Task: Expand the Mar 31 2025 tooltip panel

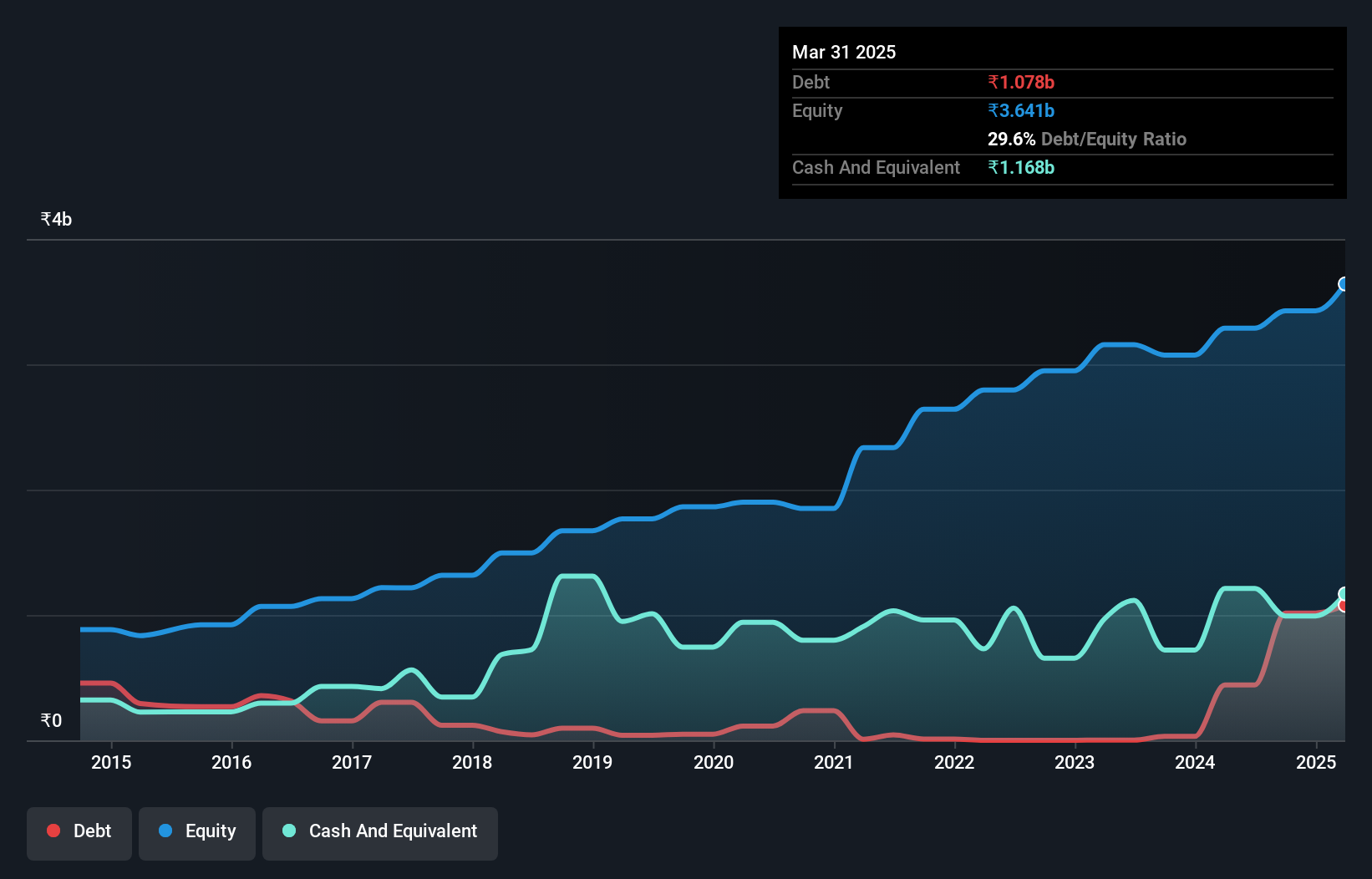Action: [1061, 113]
